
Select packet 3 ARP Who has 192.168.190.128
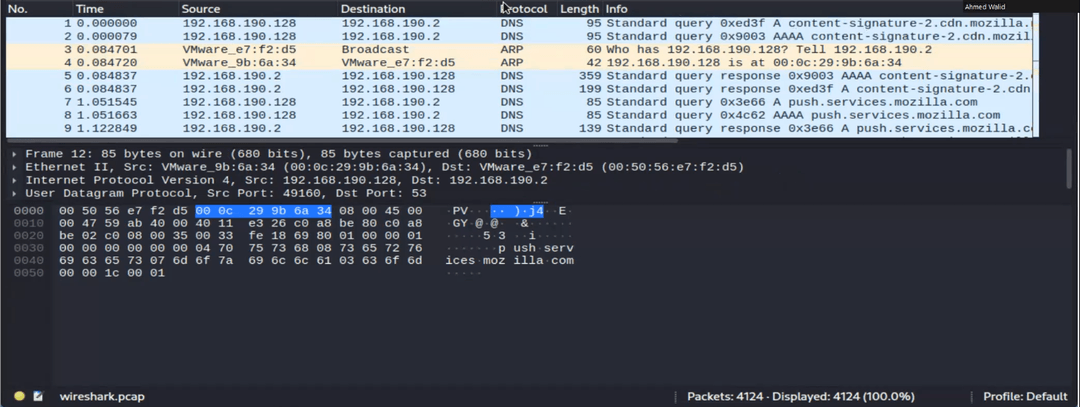pyautogui.click(x=520, y=50)
